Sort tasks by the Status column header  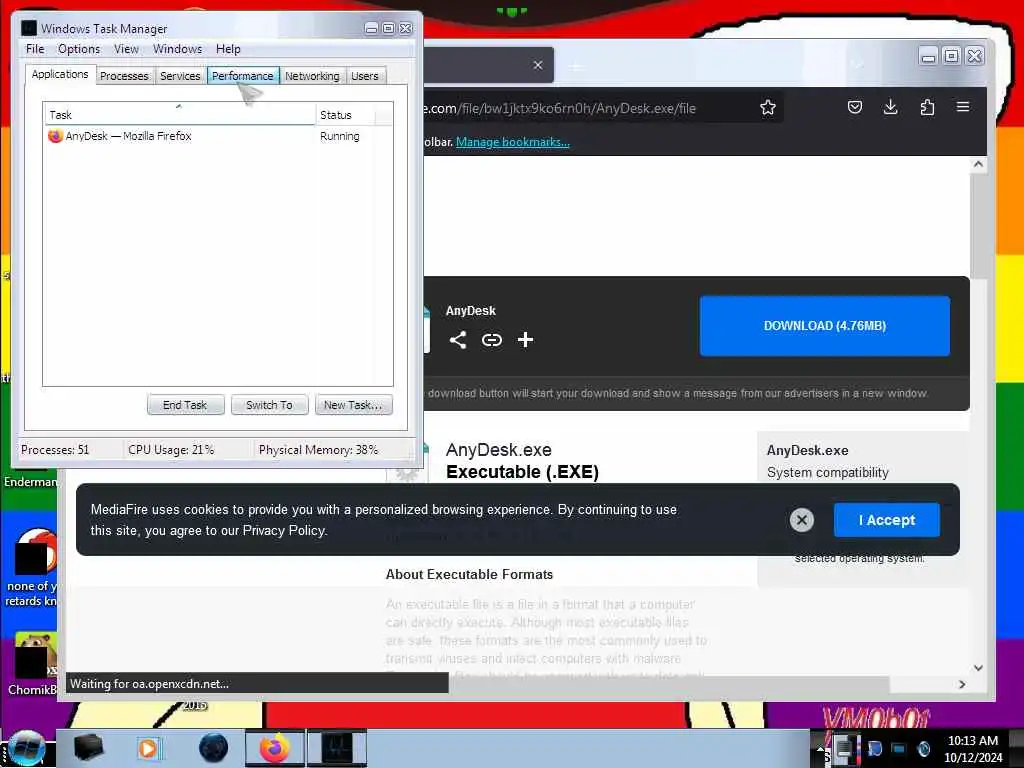tap(346, 115)
